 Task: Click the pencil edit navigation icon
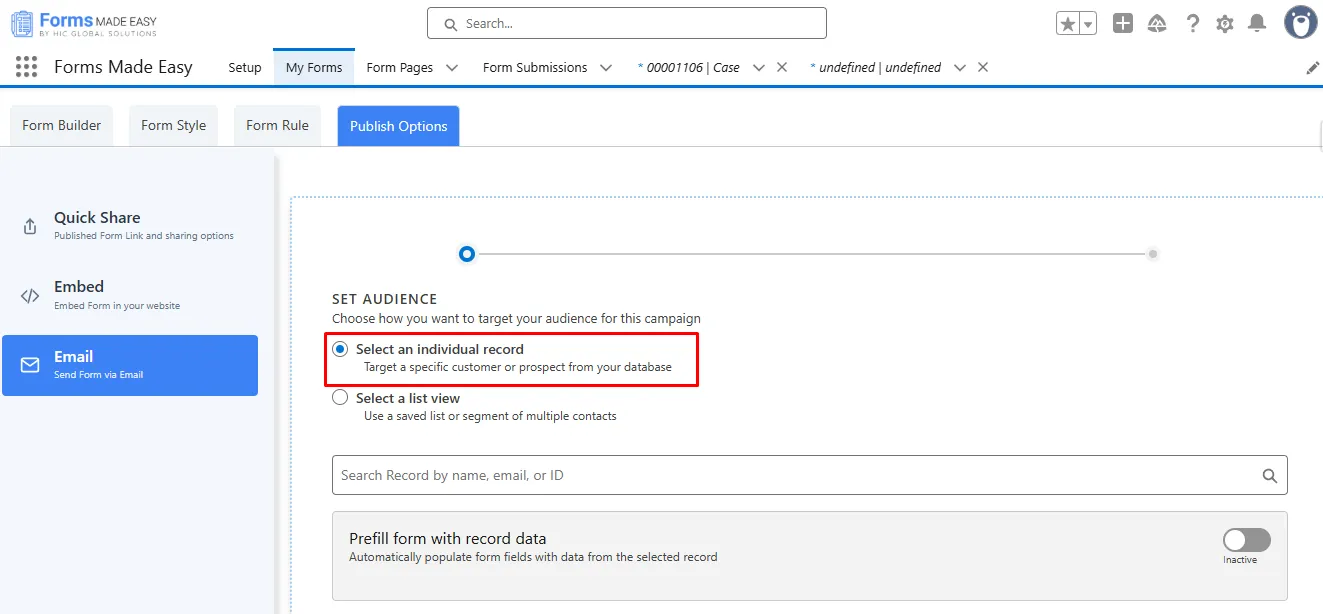pyautogui.click(x=1312, y=68)
